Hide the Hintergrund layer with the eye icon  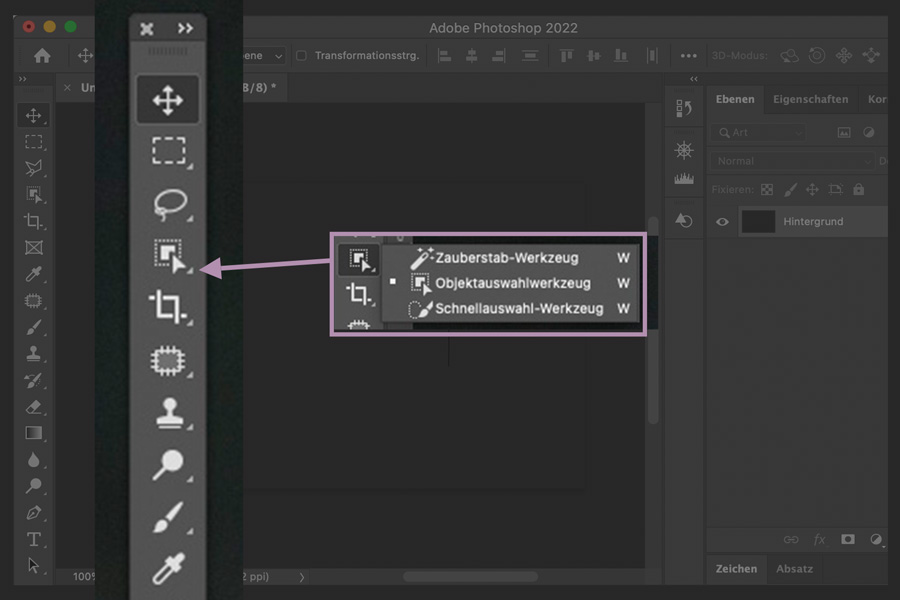coord(722,222)
